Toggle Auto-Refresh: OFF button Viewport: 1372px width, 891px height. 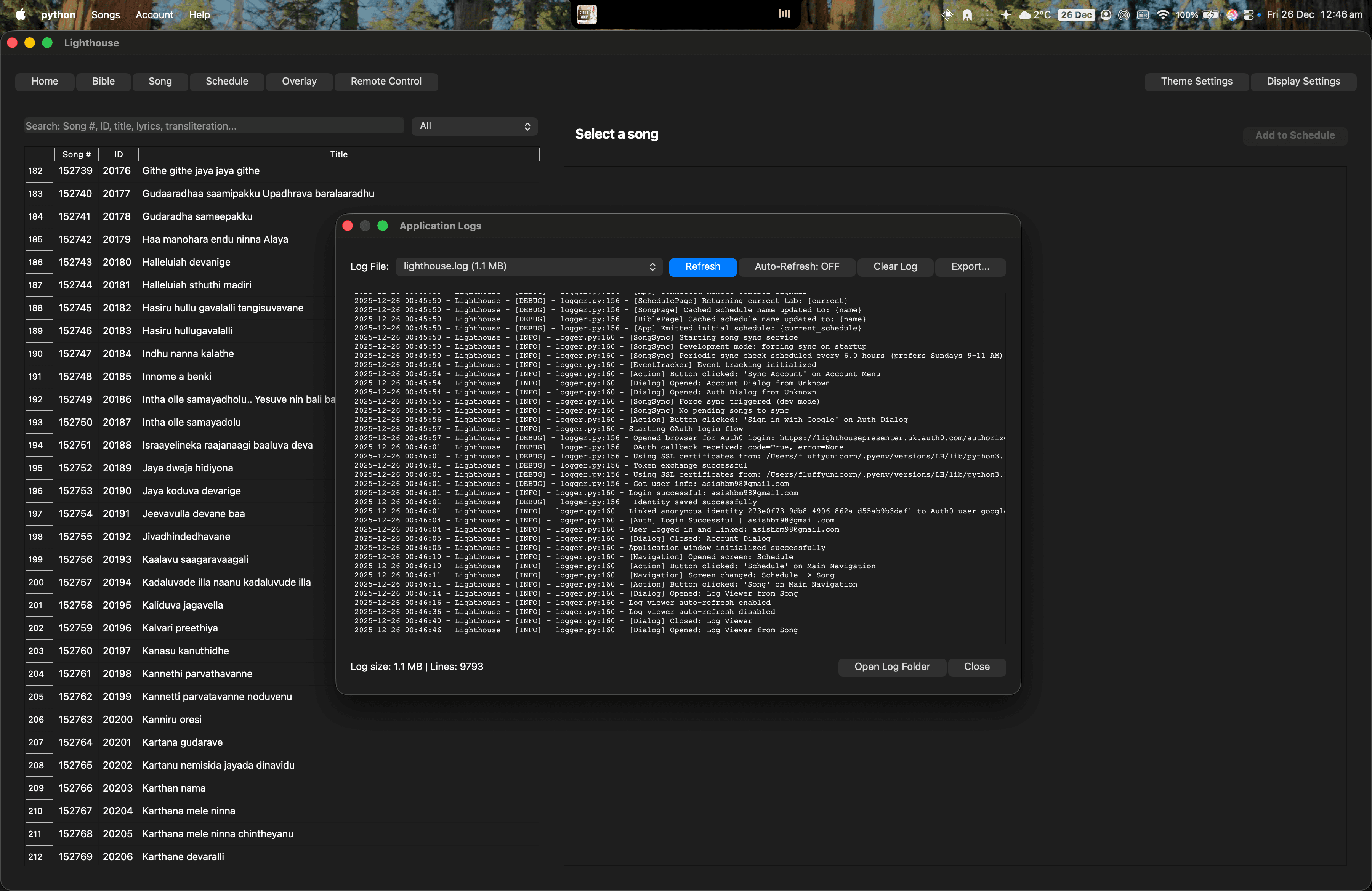click(x=797, y=266)
